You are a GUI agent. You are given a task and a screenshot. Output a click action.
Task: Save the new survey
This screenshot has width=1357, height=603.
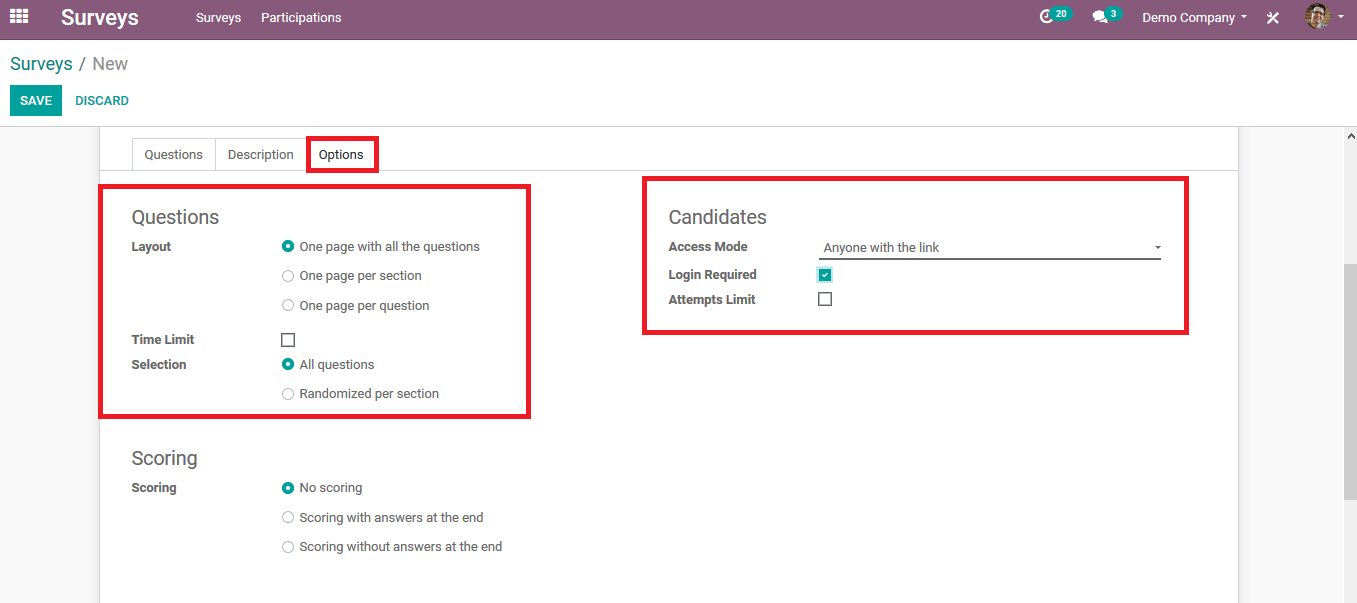(x=36, y=101)
